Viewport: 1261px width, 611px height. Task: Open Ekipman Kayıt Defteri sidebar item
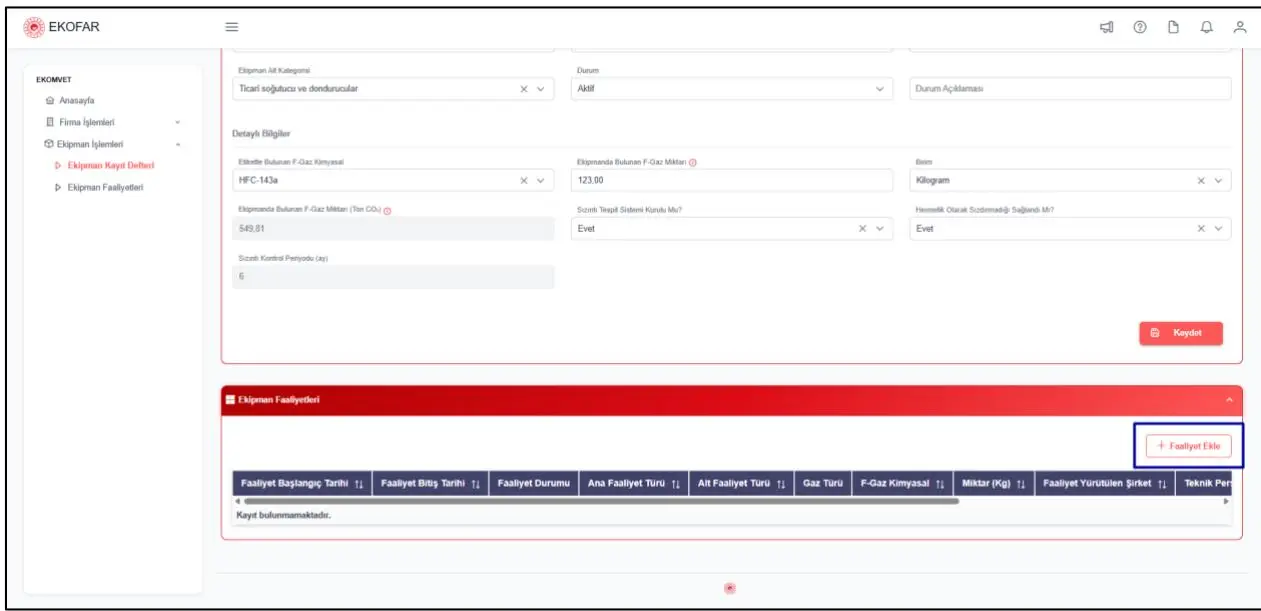[x=110, y=165]
